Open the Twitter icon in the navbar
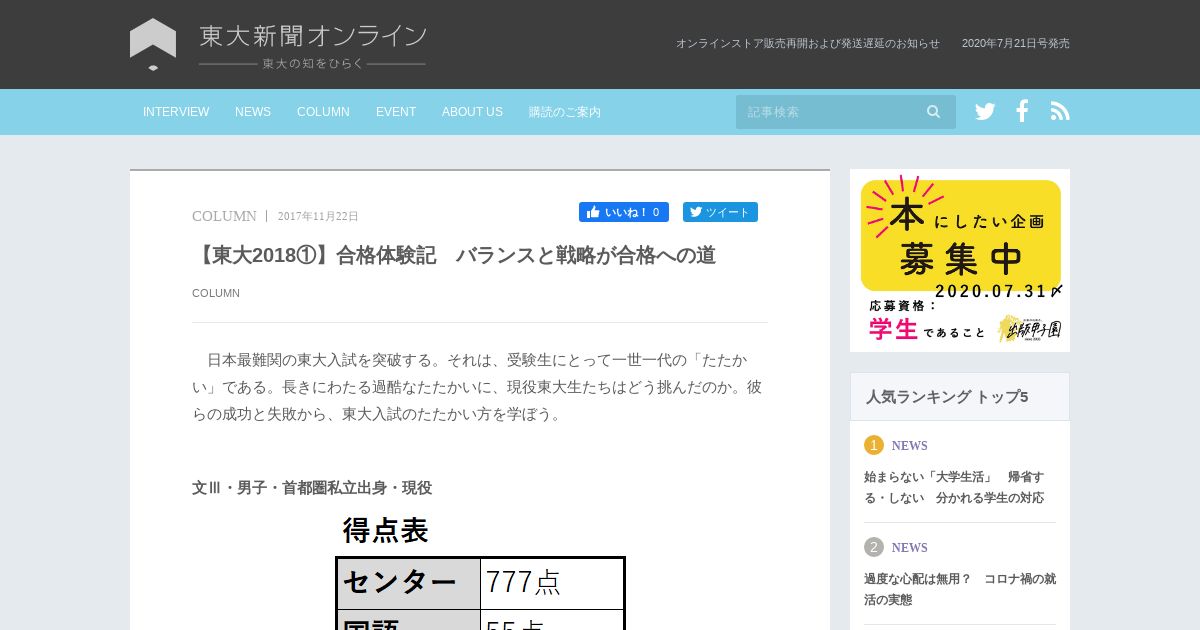 pyautogui.click(x=985, y=112)
